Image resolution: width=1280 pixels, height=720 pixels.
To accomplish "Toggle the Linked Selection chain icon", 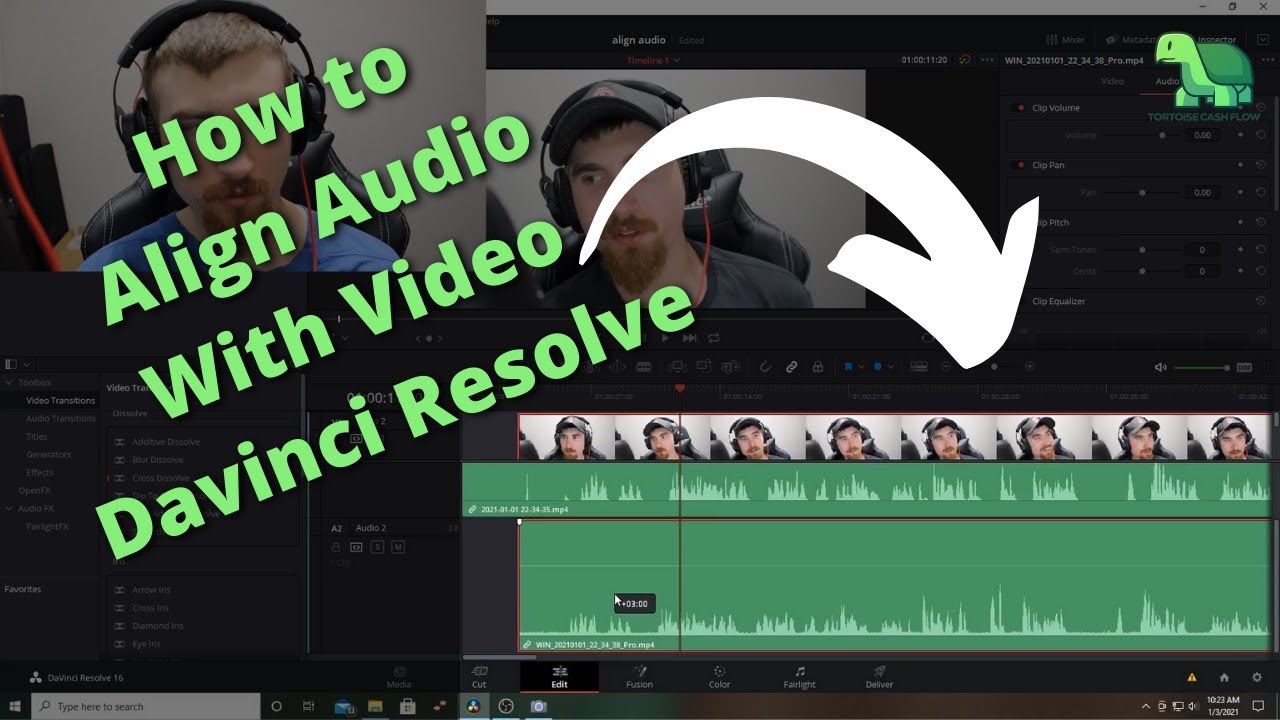I will [791, 367].
